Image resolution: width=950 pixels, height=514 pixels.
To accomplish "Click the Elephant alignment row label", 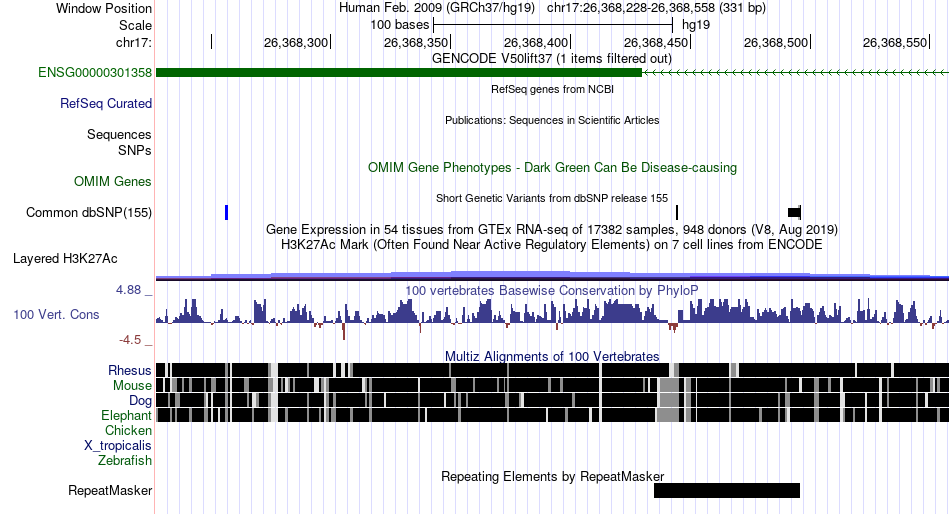I will (x=126, y=416).
